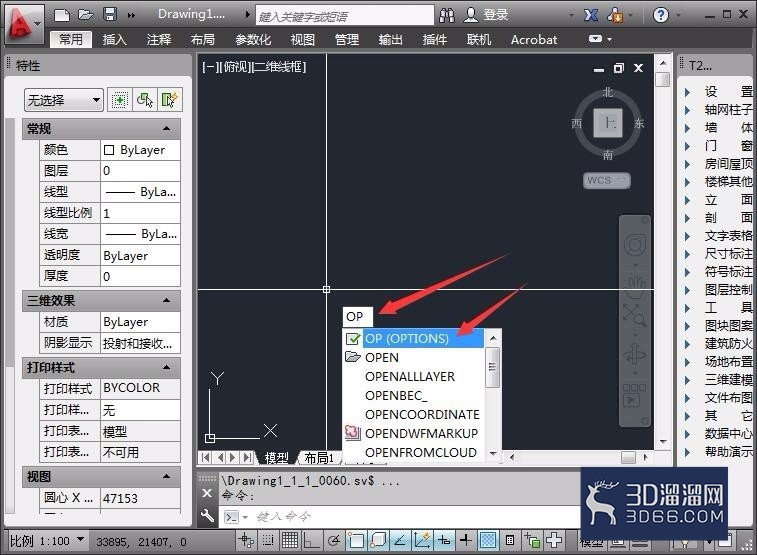This screenshot has height=555, width=757.
Task: Toggle Infer Constraints in status bar
Action: pyautogui.click(x=246, y=540)
